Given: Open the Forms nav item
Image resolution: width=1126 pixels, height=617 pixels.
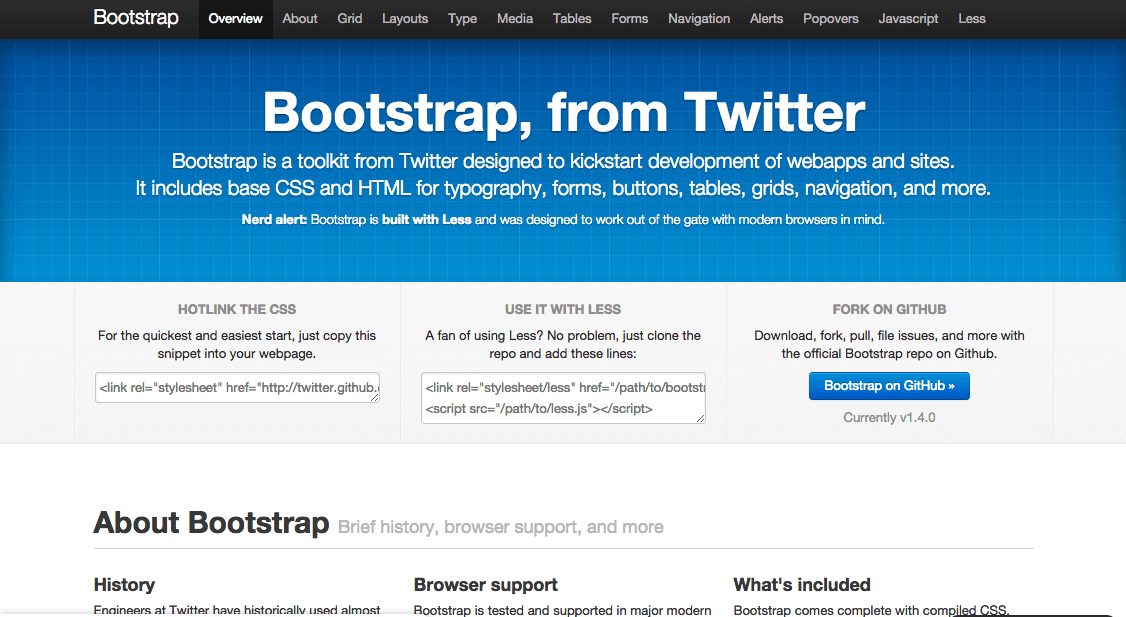Looking at the screenshot, I should point(630,19).
